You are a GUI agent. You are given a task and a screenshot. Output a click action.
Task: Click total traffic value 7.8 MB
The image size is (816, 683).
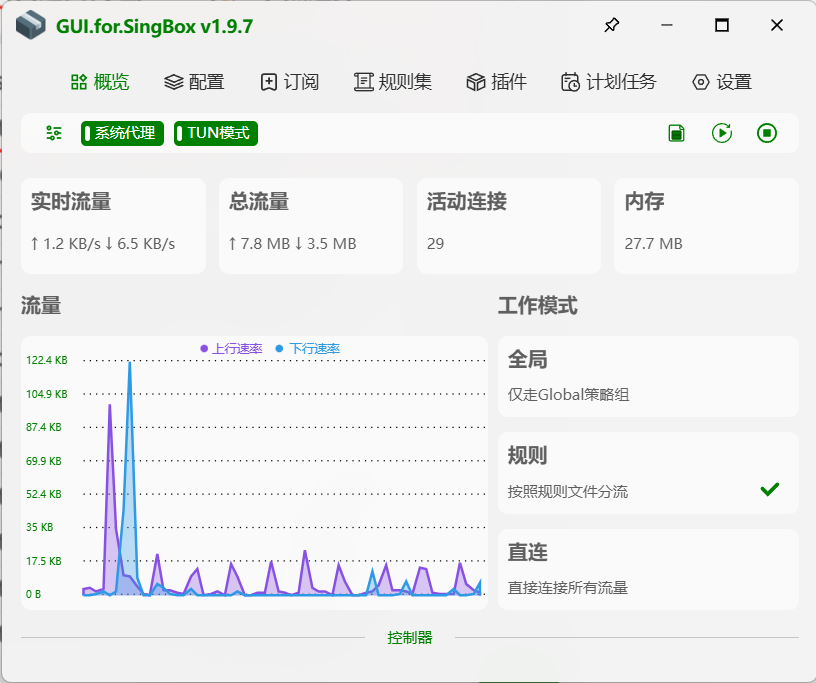(259, 244)
